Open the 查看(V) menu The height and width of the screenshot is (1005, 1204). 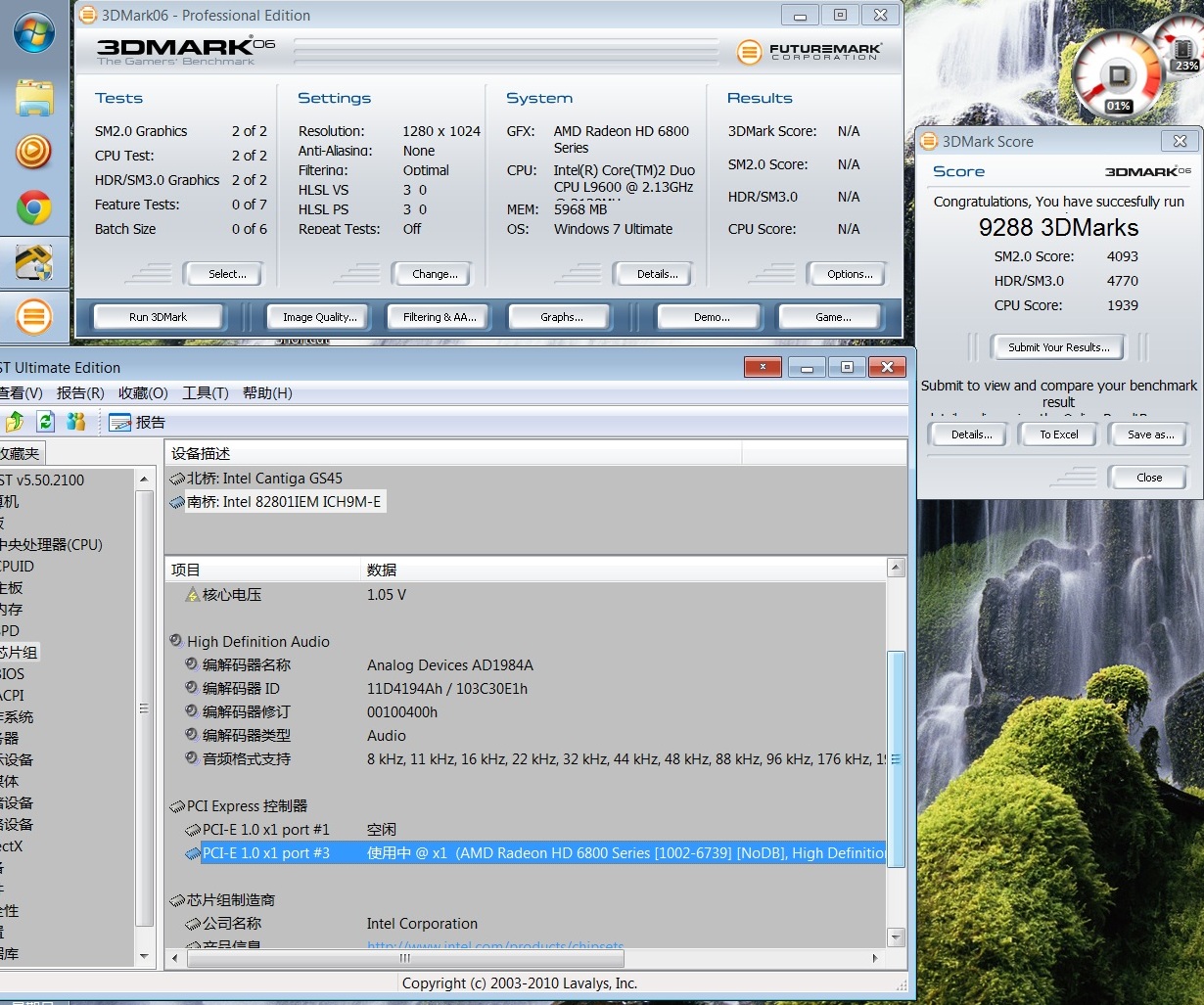click(20, 392)
